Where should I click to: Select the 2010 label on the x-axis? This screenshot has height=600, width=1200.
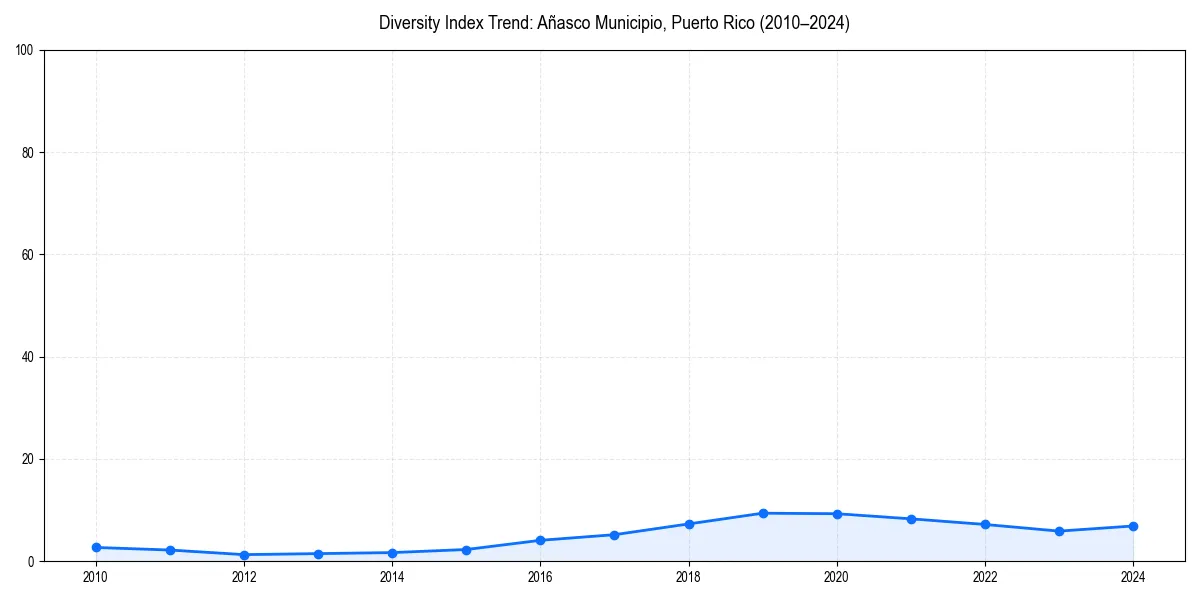95,577
